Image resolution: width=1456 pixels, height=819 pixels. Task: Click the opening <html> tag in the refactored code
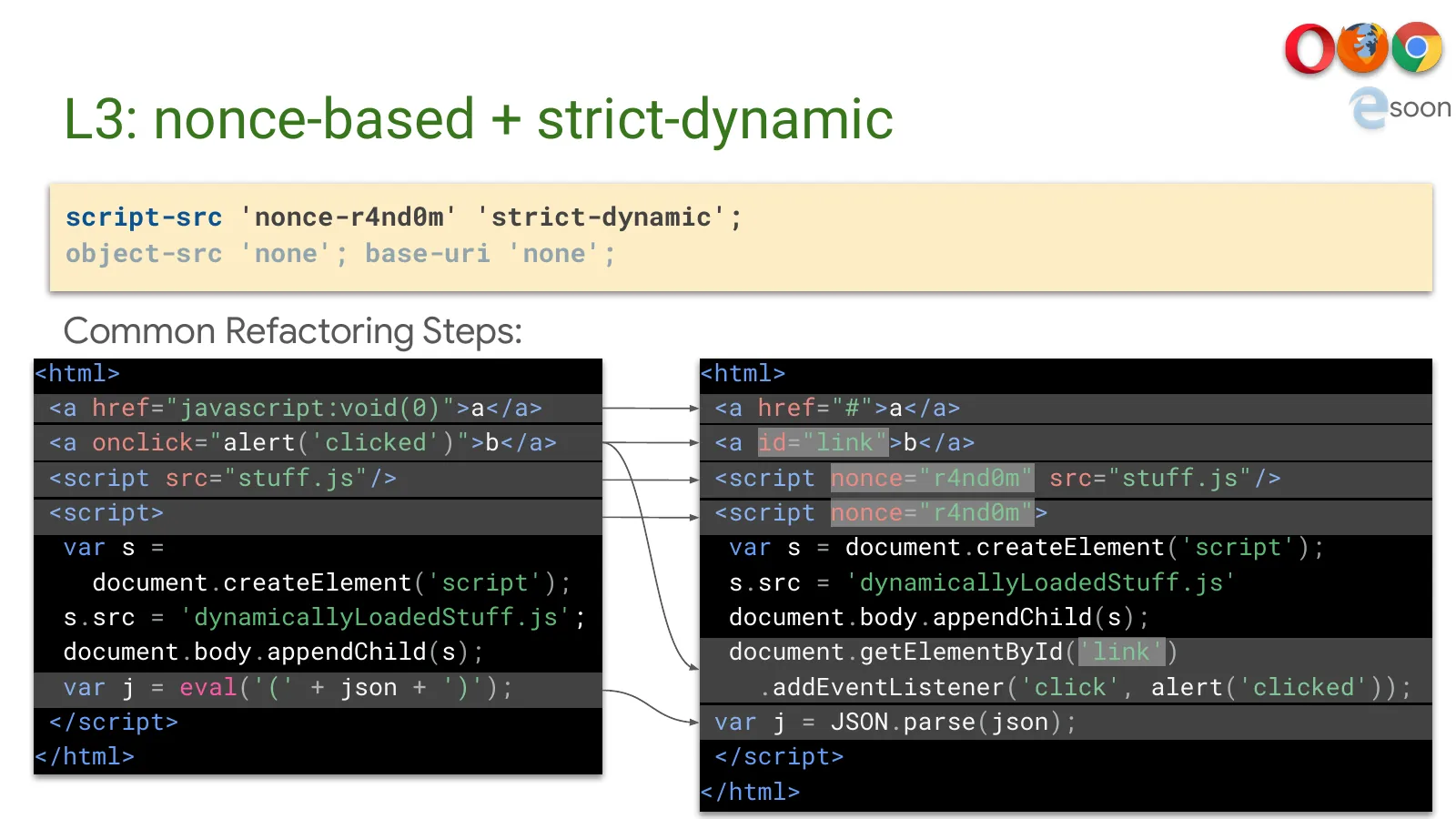[743, 373]
